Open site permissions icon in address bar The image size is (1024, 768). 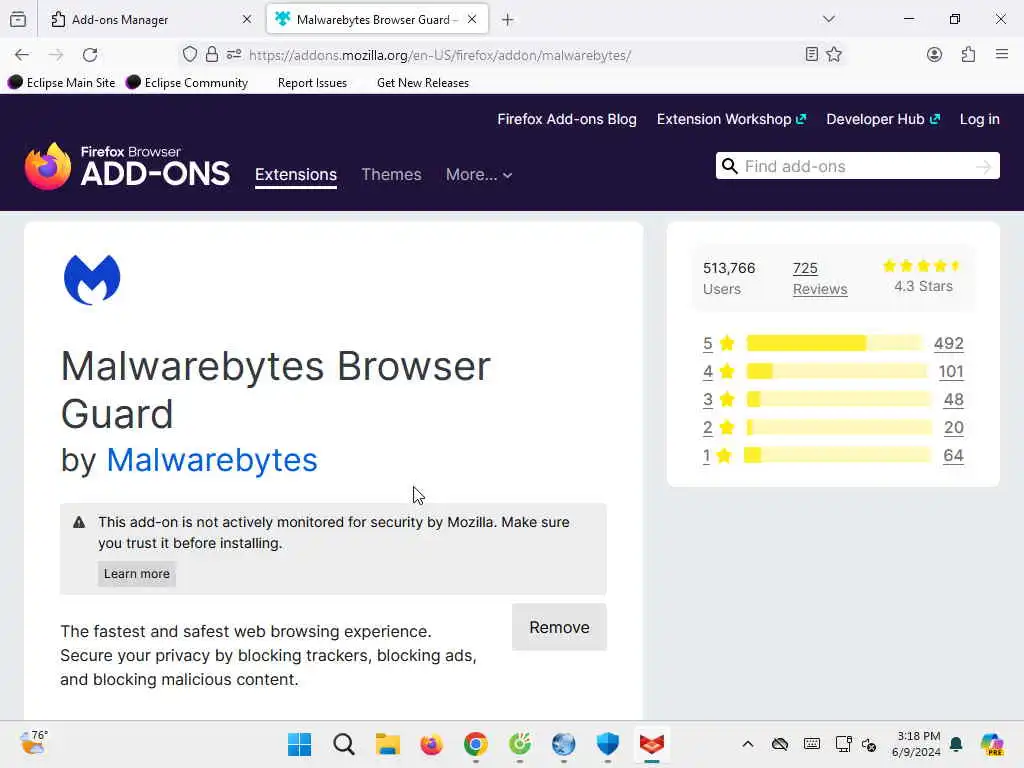click(234, 55)
